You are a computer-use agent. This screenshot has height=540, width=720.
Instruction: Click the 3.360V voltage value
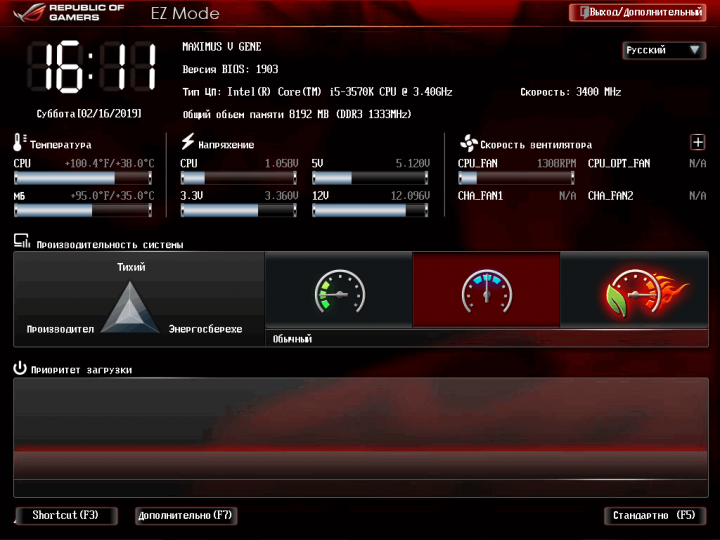tap(281, 196)
